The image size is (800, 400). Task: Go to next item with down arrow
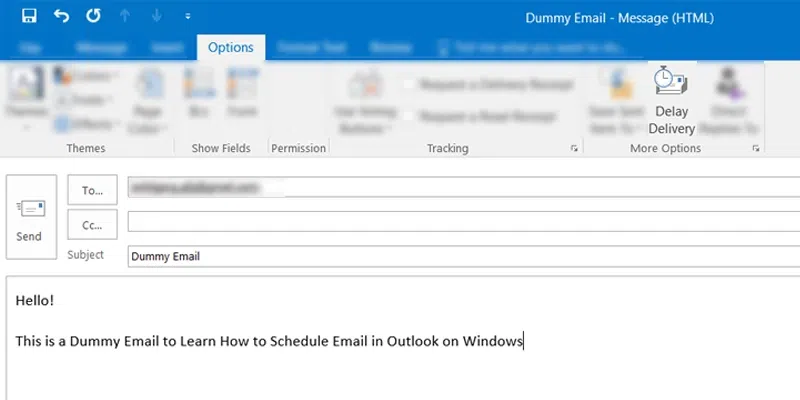[157, 16]
